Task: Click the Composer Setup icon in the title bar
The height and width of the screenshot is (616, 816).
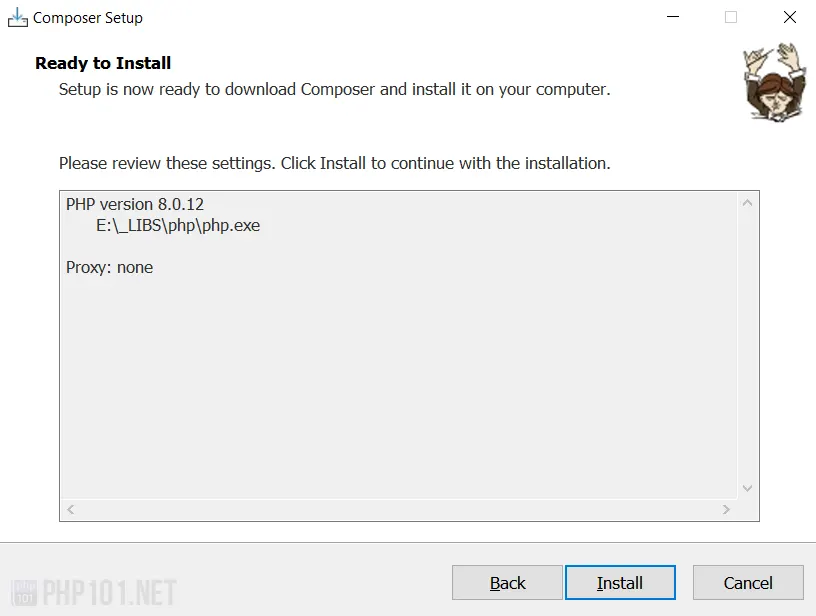Action: (16, 17)
